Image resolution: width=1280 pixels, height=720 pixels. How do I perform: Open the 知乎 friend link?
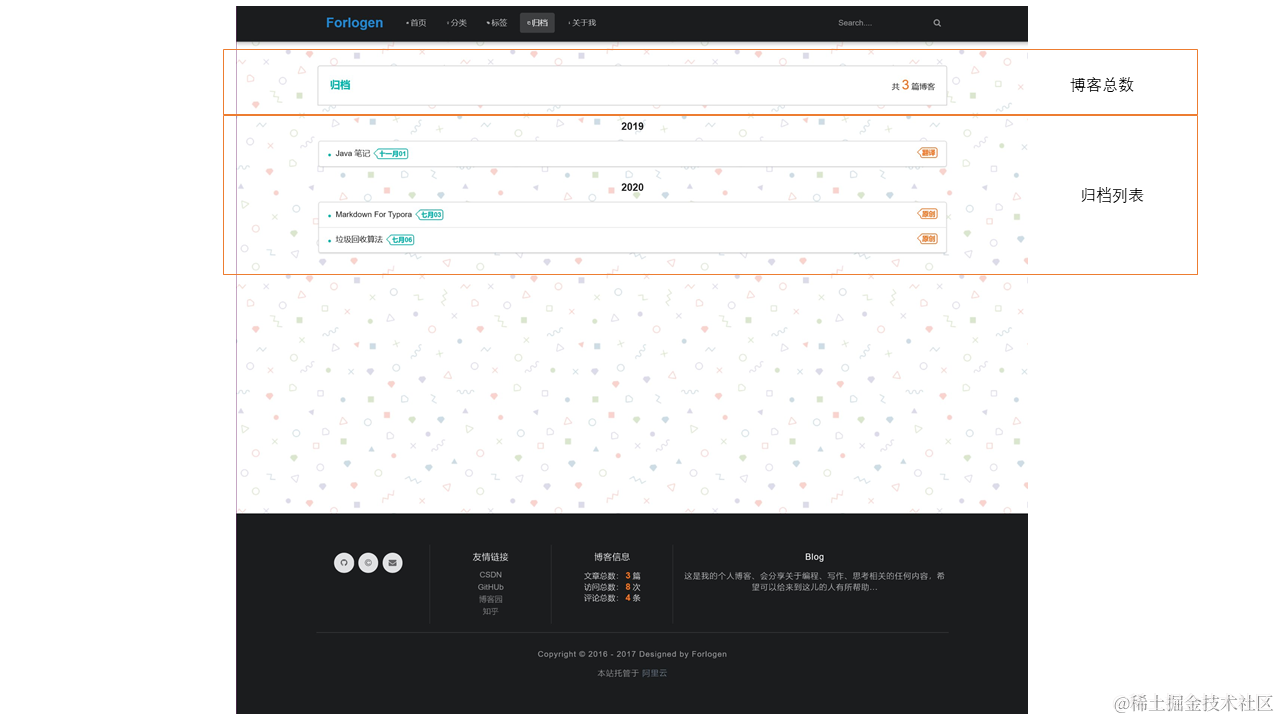[x=490, y=611]
